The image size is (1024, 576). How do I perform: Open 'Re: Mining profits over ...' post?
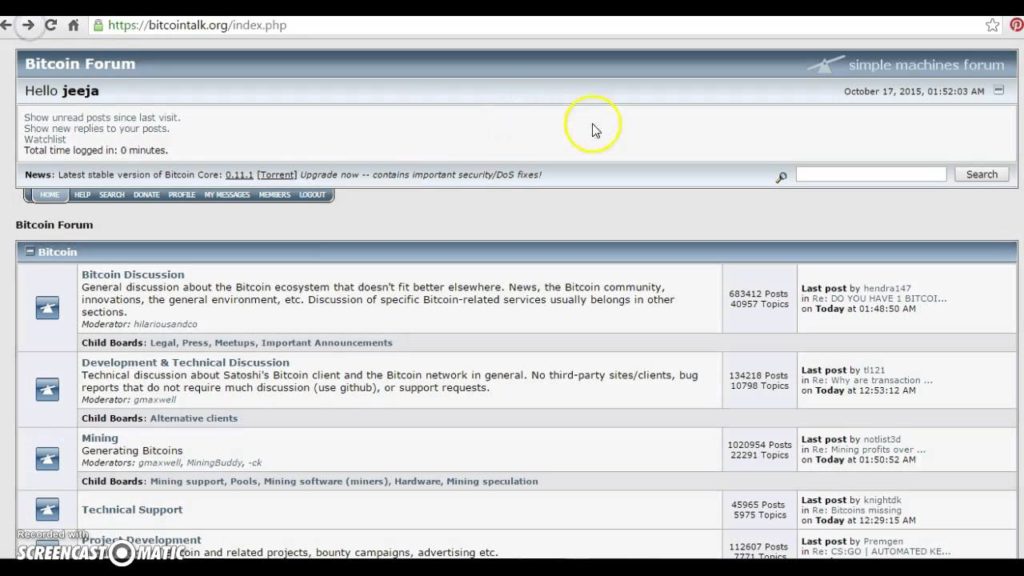[x=869, y=449]
